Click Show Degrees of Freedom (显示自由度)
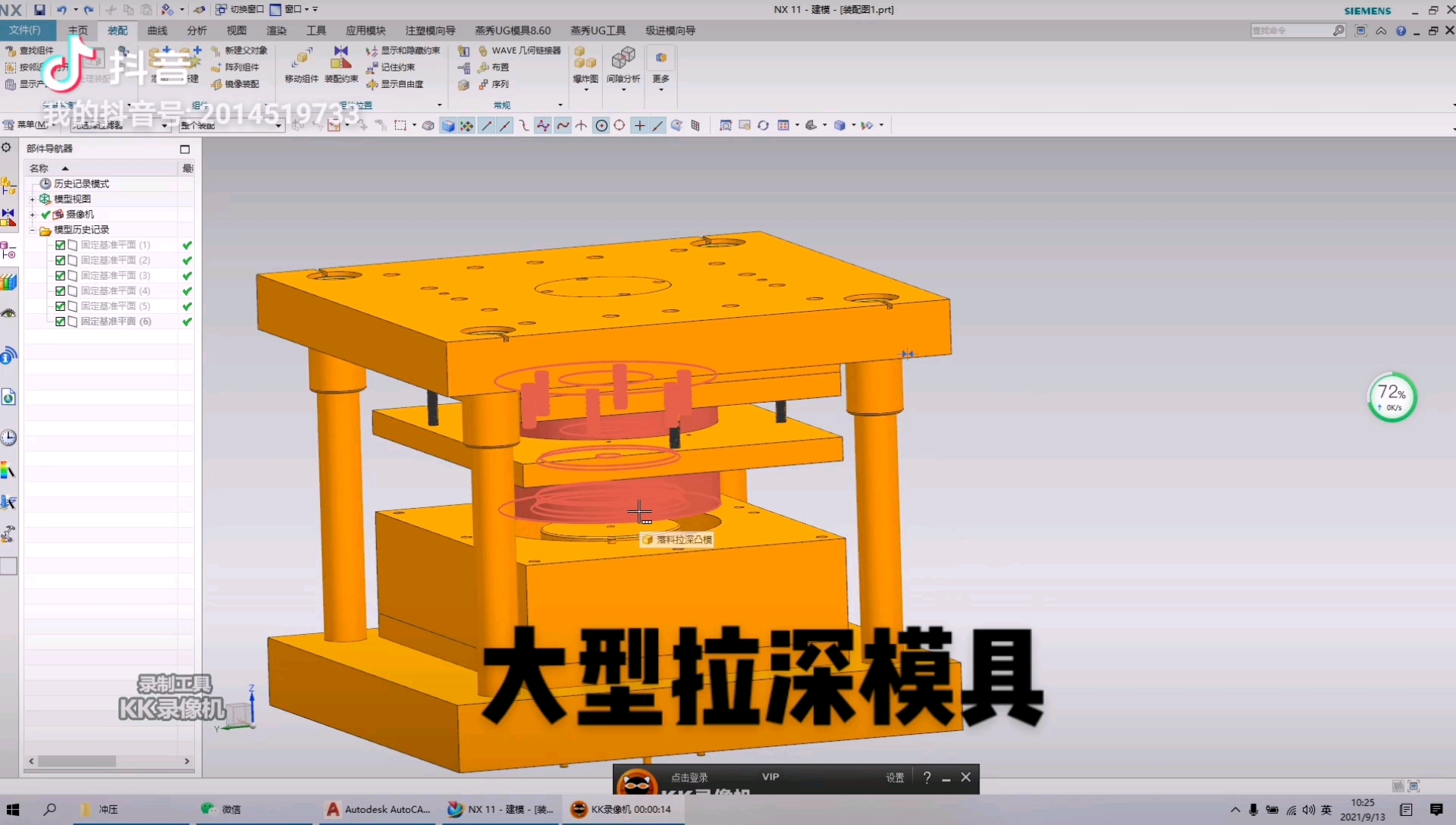1456x825 pixels. tap(394, 84)
